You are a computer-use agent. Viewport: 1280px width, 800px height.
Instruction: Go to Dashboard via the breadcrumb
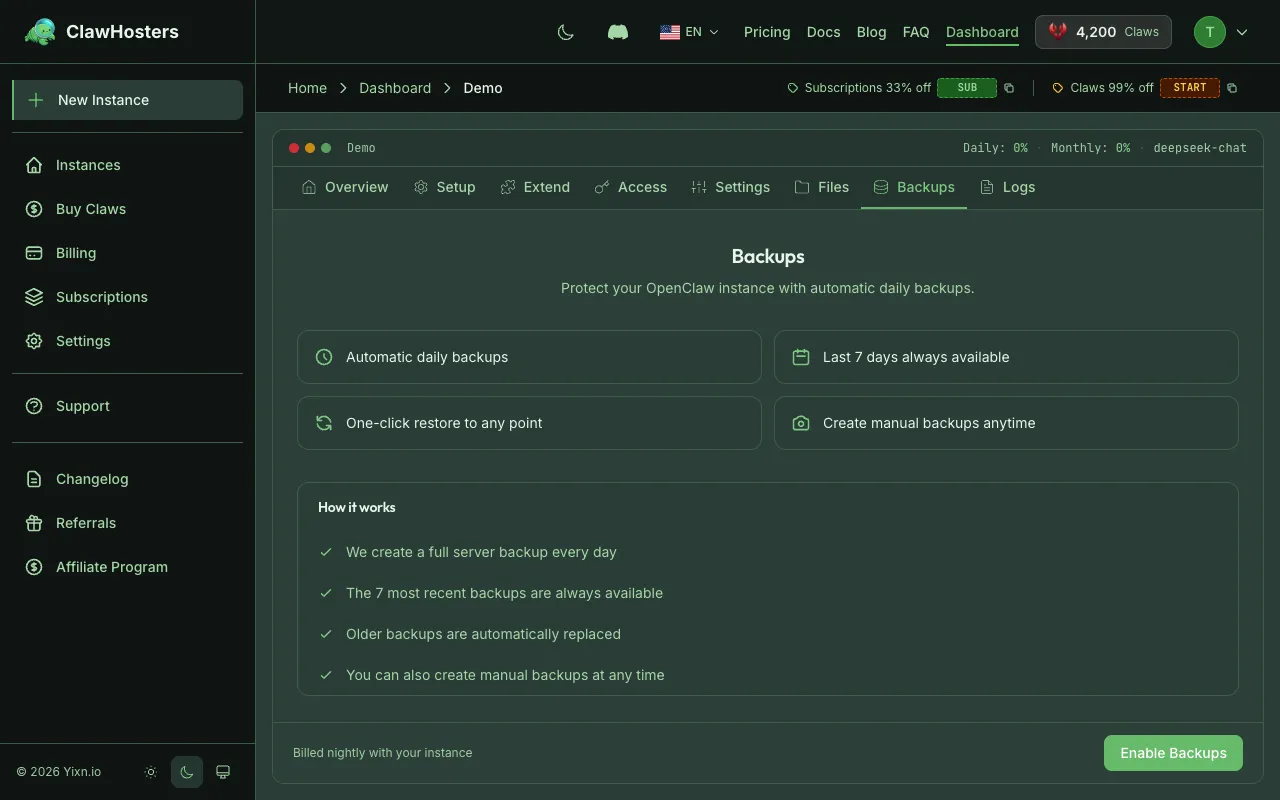click(394, 88)
